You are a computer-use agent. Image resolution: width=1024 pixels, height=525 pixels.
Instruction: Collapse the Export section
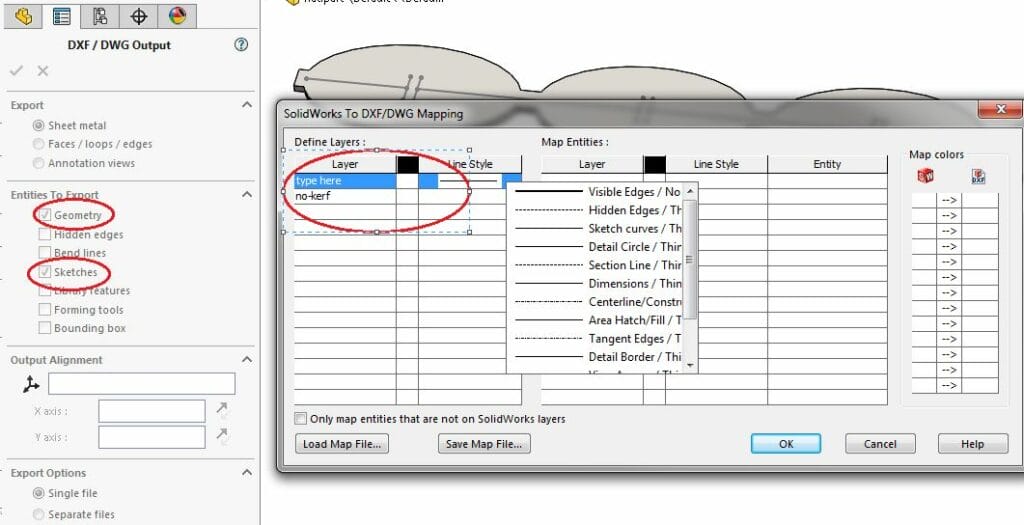247,105
